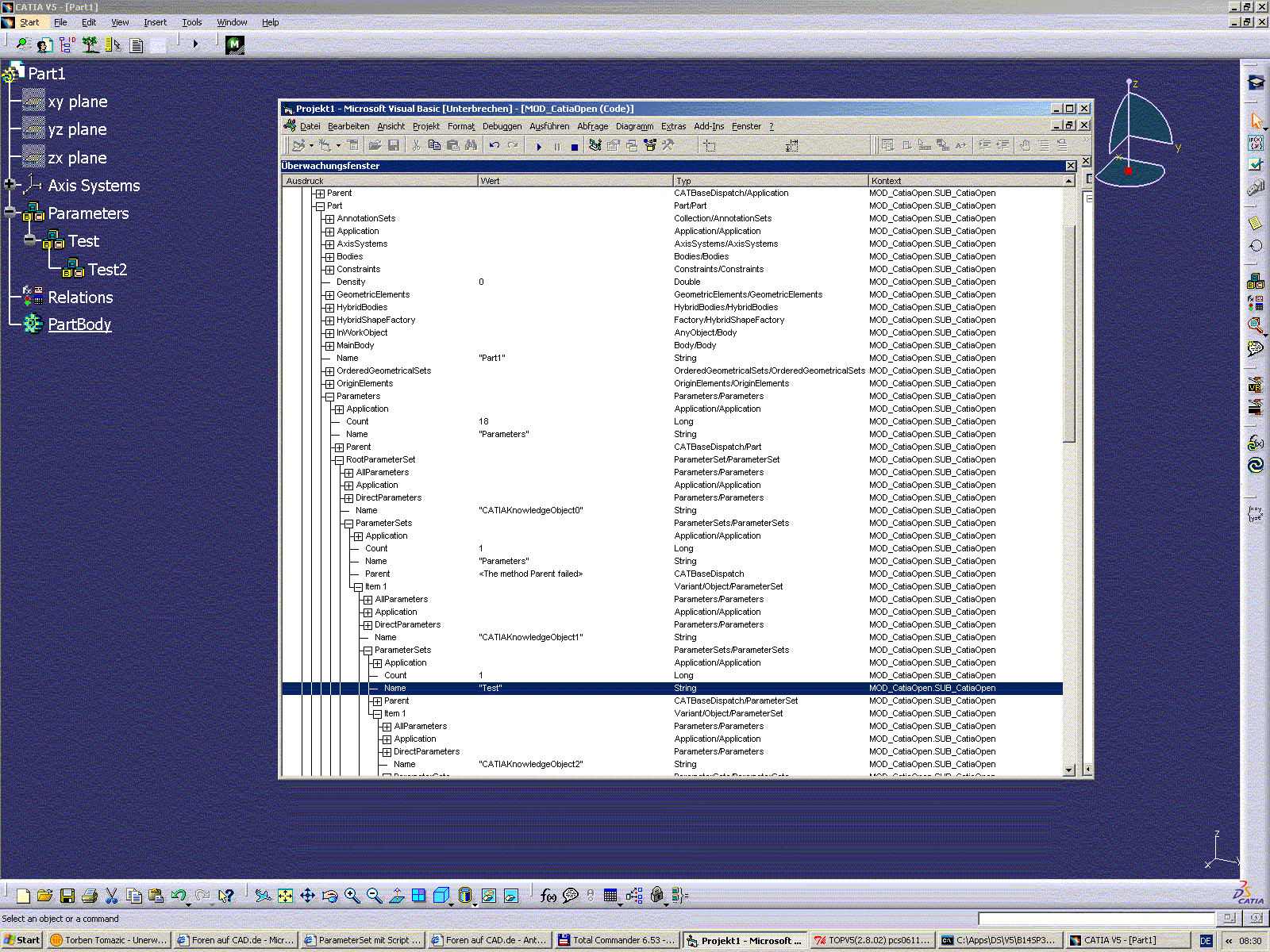
Task: Click the Design Table icon
Action: [x=610, y=896]
